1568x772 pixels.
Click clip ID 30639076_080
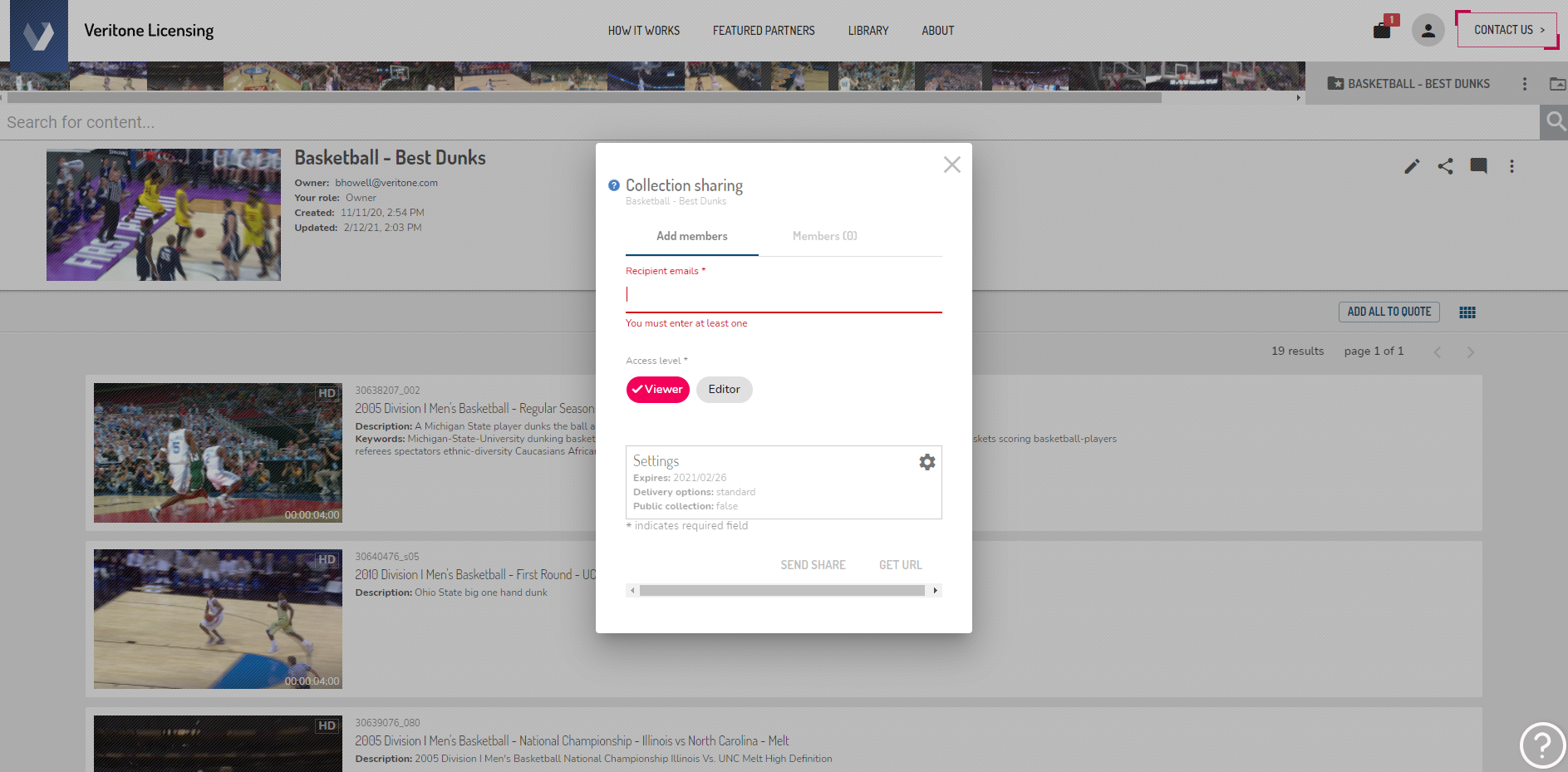(387, 723)
